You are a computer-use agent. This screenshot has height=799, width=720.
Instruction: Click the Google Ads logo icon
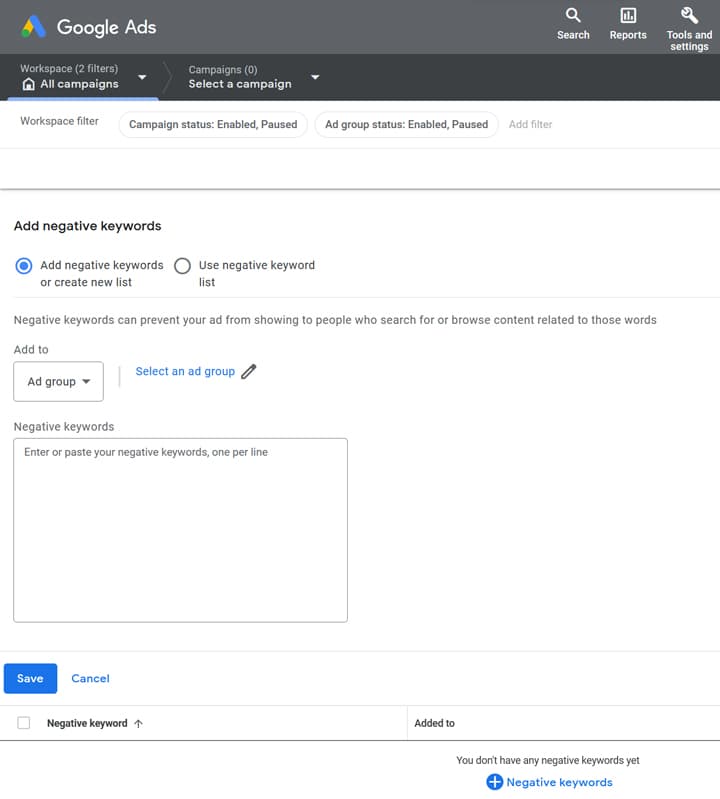(33, 26)
